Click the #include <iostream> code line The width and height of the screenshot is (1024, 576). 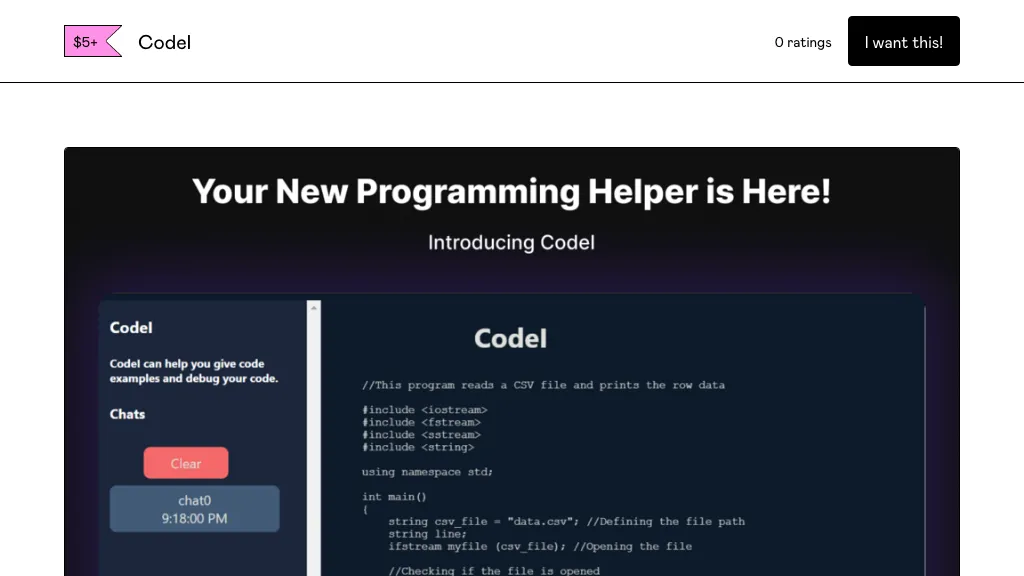click(x=424, y=409)
